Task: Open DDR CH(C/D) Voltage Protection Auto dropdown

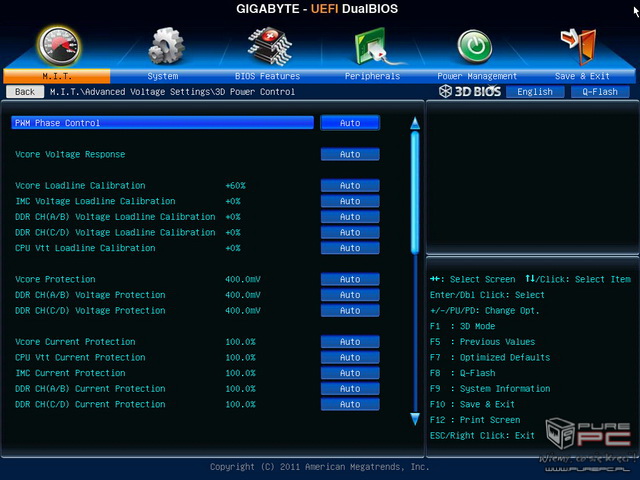Action: pos(350,311)
